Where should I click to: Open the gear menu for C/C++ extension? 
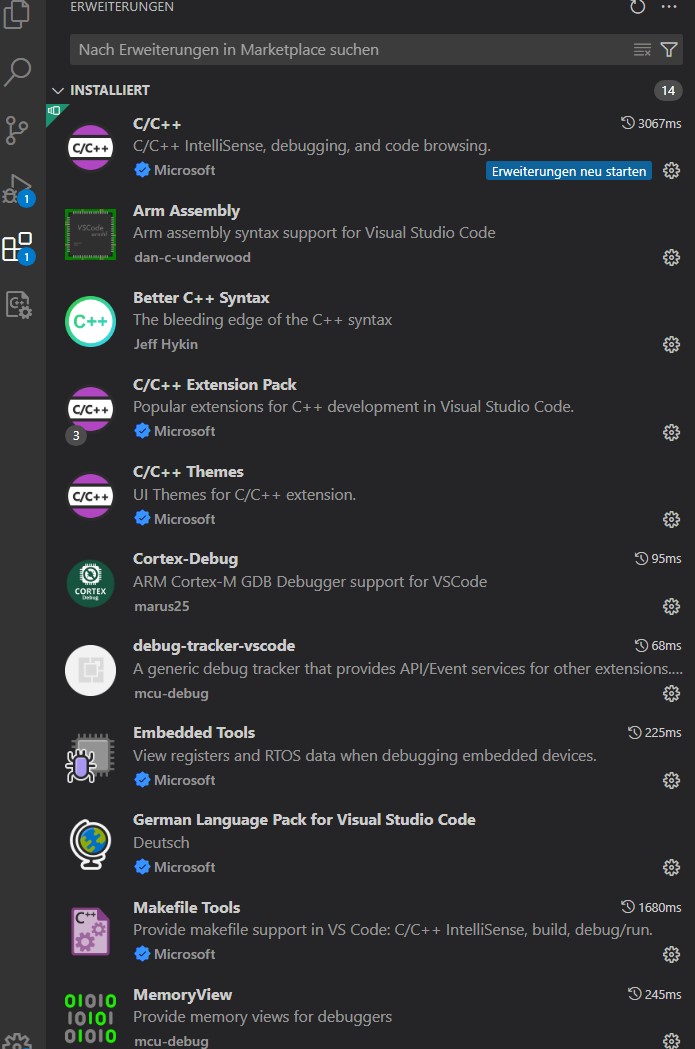672,171
